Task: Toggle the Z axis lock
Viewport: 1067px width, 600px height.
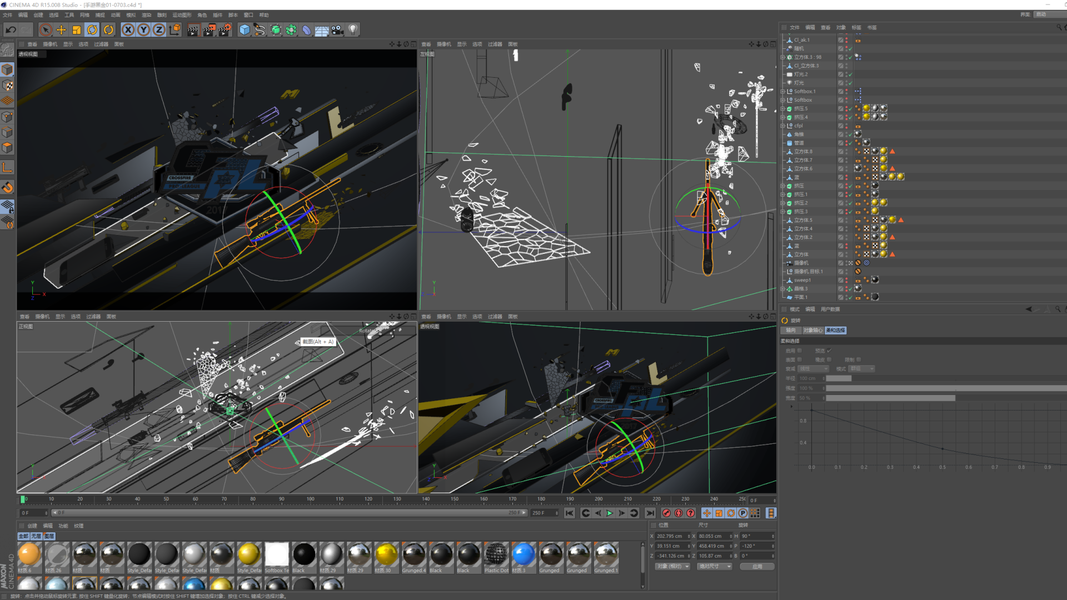Action: tap(159, 30)
